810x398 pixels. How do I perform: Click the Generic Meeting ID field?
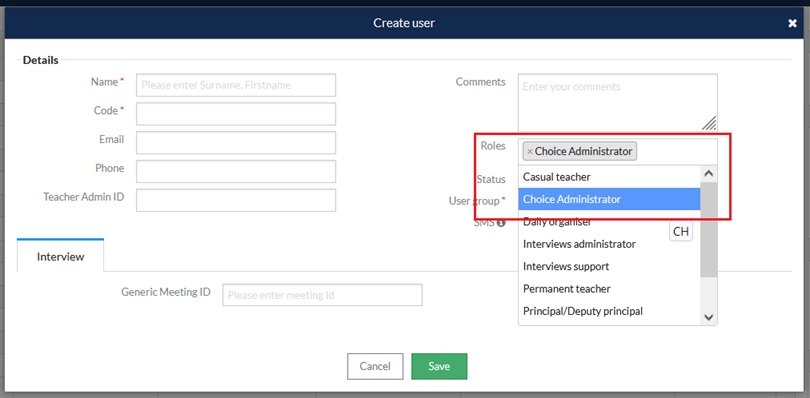322,295
